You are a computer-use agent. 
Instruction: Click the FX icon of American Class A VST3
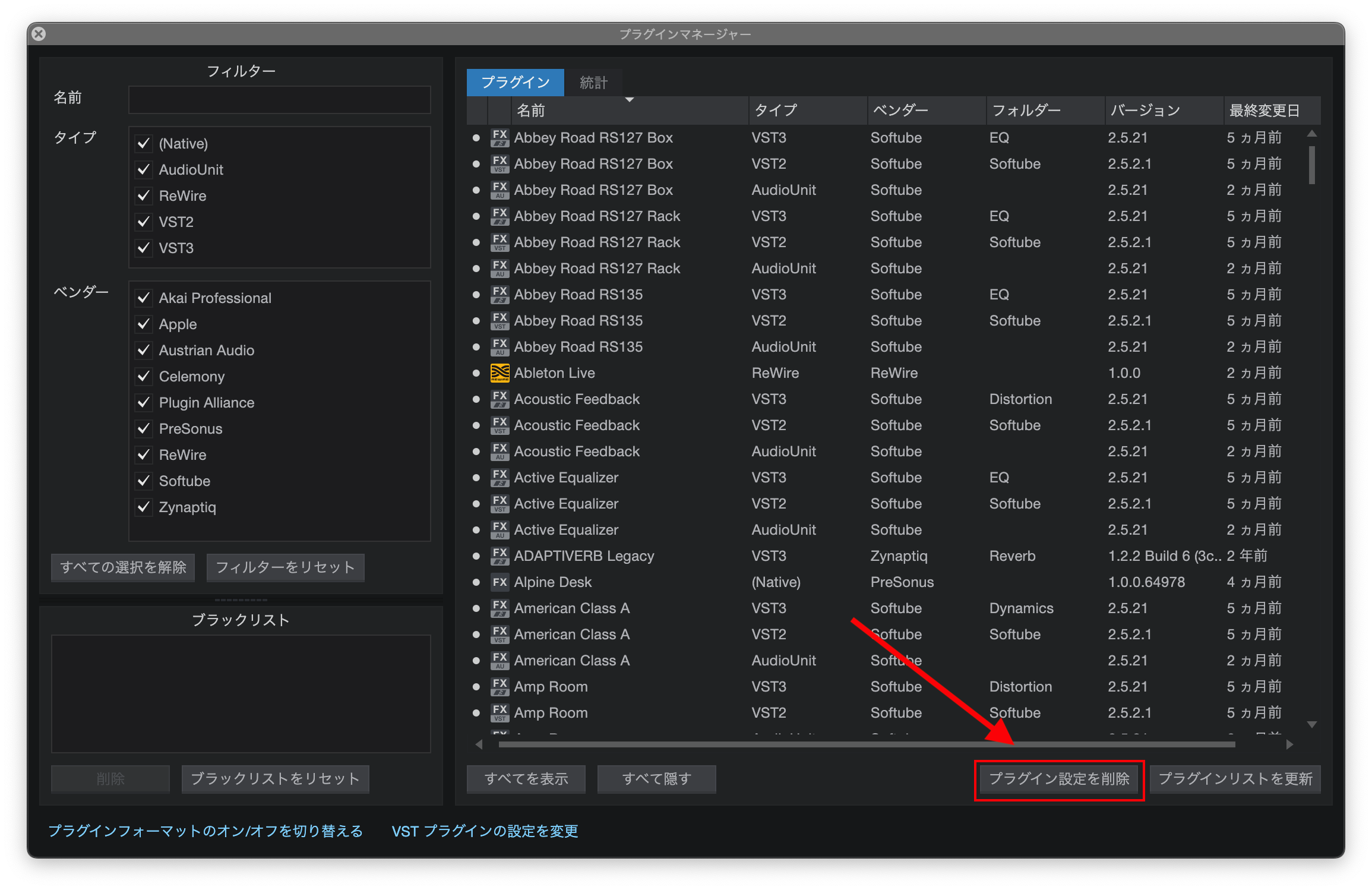coord(500,608)
